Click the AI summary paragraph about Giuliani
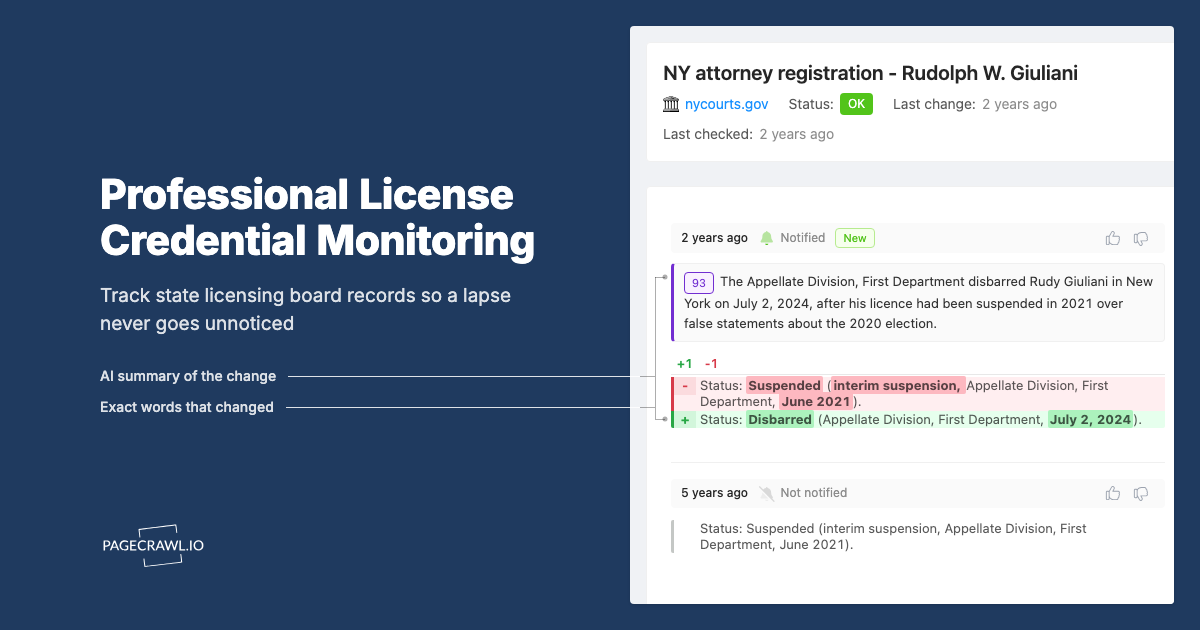Image resolution: width=1200 pixels, height=630 pixels. tap(918, 303)
